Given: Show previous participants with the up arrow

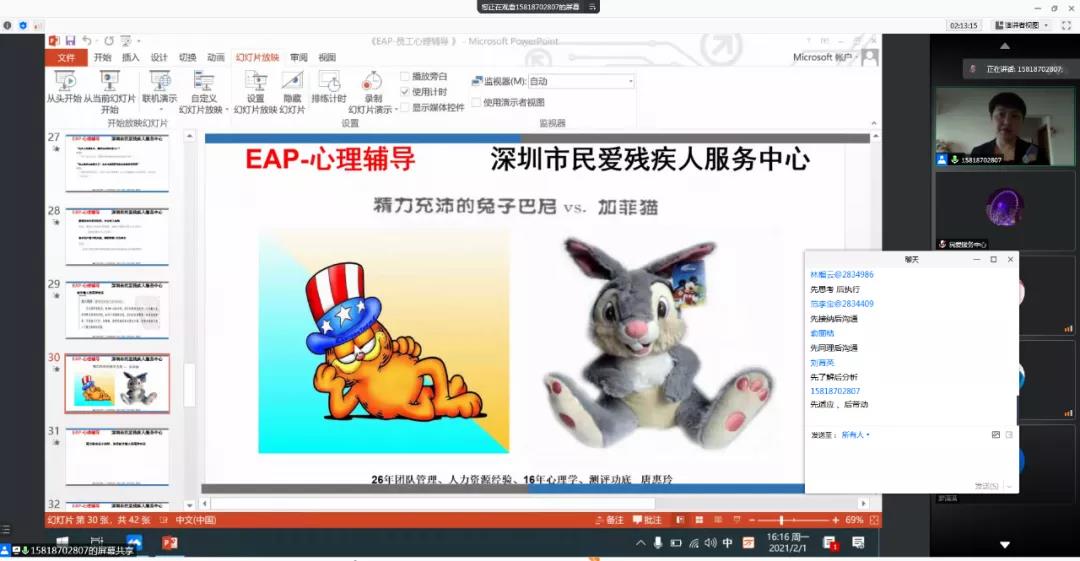Looking at the screenshot, I should (x=1005, y=46).
